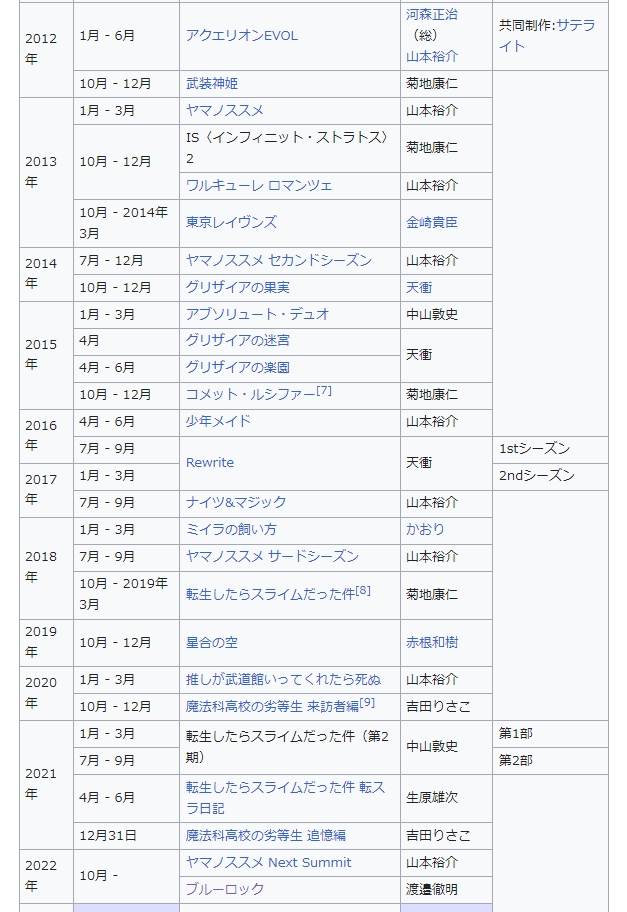Select the 10月 - 2019年3月 period cell

(126, 594)
